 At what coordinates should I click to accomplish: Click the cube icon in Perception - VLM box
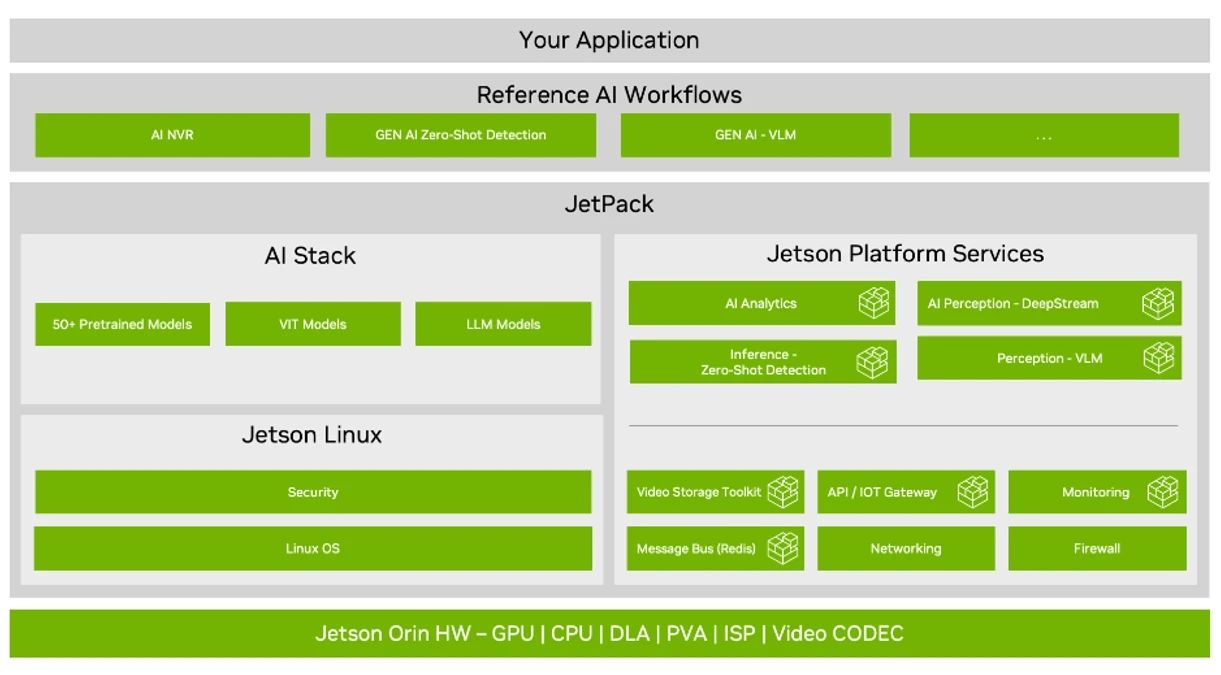coord(1158,358)
